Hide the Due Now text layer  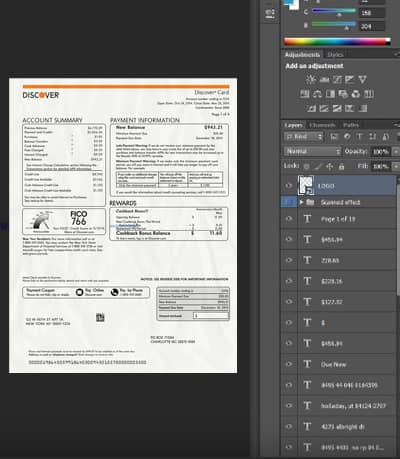click(x=289, y=364)
